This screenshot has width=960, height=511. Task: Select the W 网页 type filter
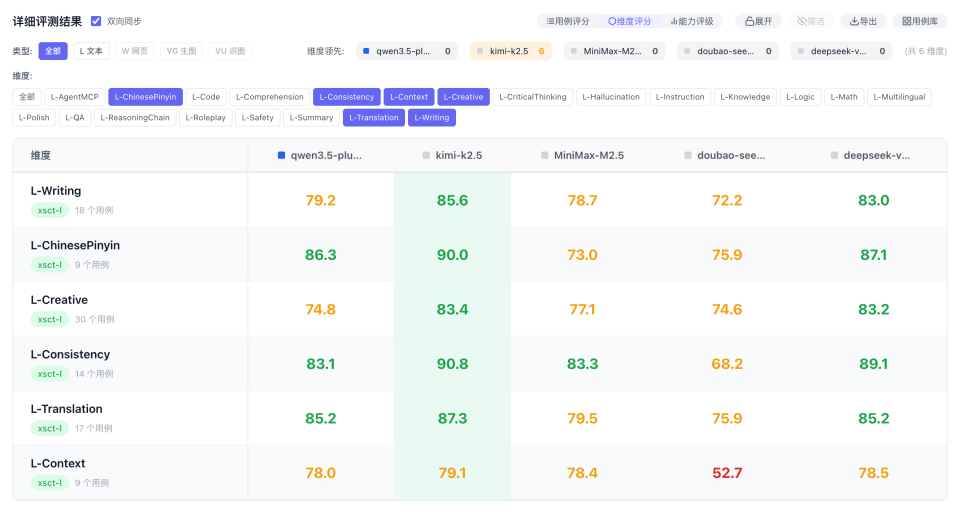(134, 51)
